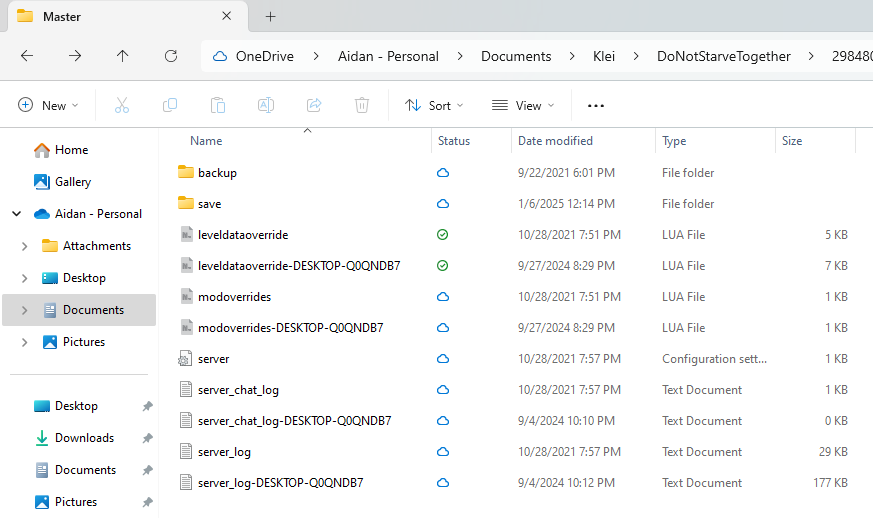Click OneDrive in the breadcrumb path
The width and height of the screenshot is (873, 518).
(x=264, y=56)
